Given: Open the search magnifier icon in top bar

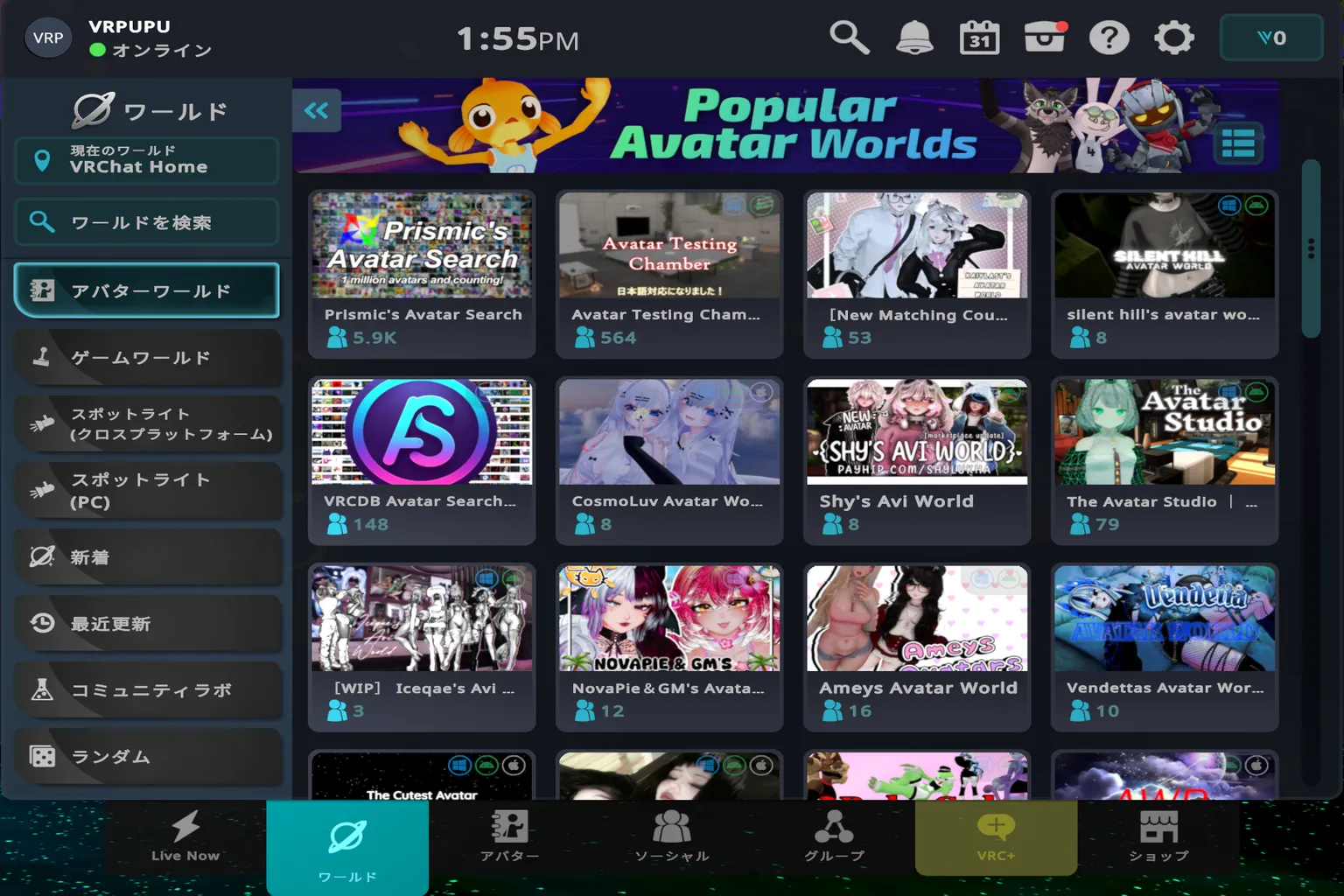Looking at the screenshot, I should coord(849,38).
